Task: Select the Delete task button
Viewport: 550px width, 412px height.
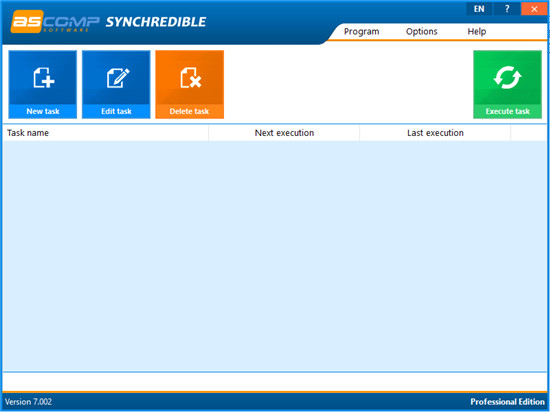Action: coord(189,84)
